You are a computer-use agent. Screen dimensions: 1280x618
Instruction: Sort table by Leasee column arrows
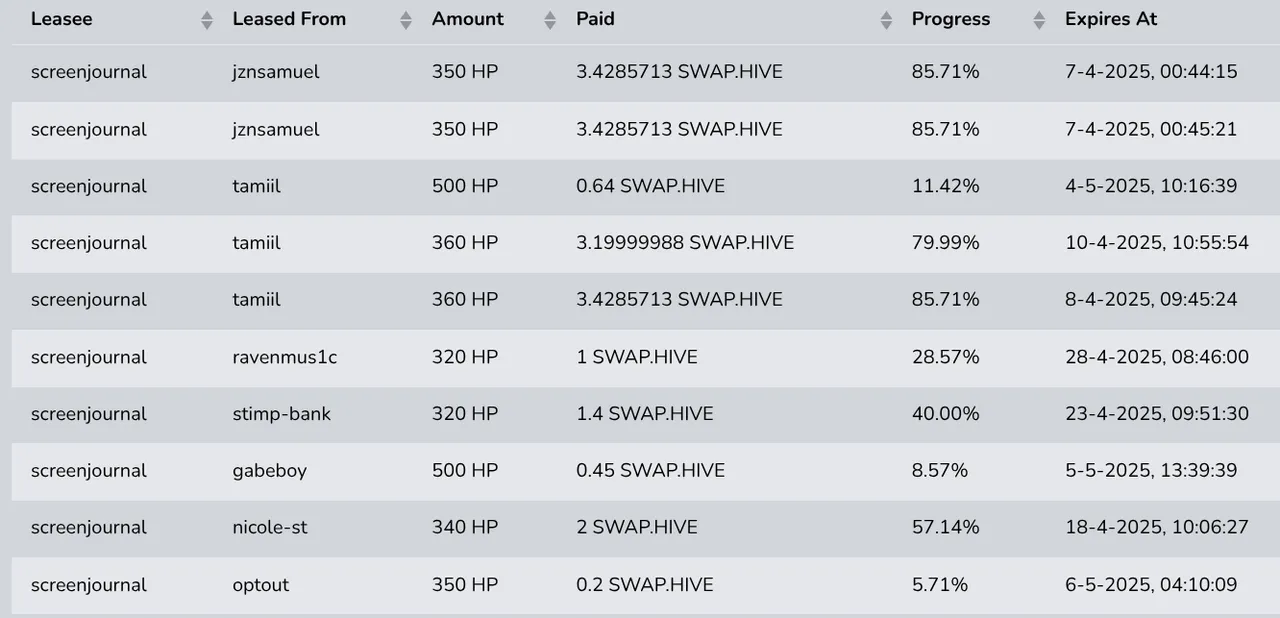pyautogui.click(x=207, y=20)
